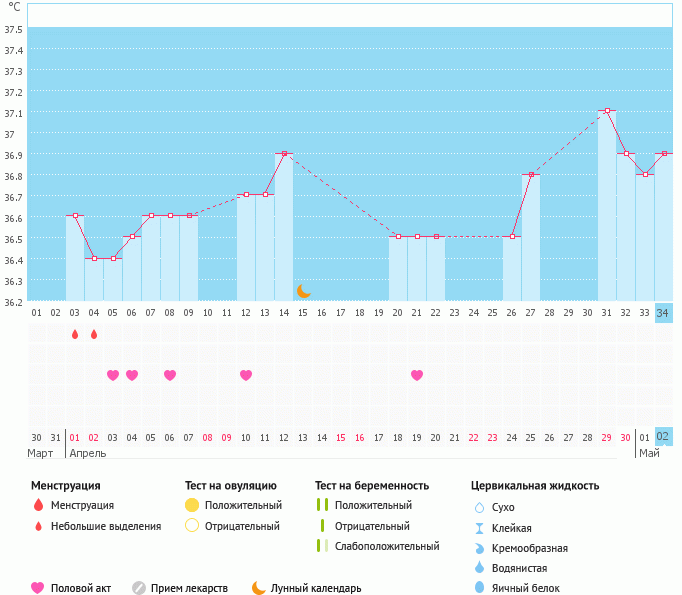Click the egg white cervical fluid legend icon
Image resolution: width=682 pixels, height=595 pixels.
coord(479,588)
